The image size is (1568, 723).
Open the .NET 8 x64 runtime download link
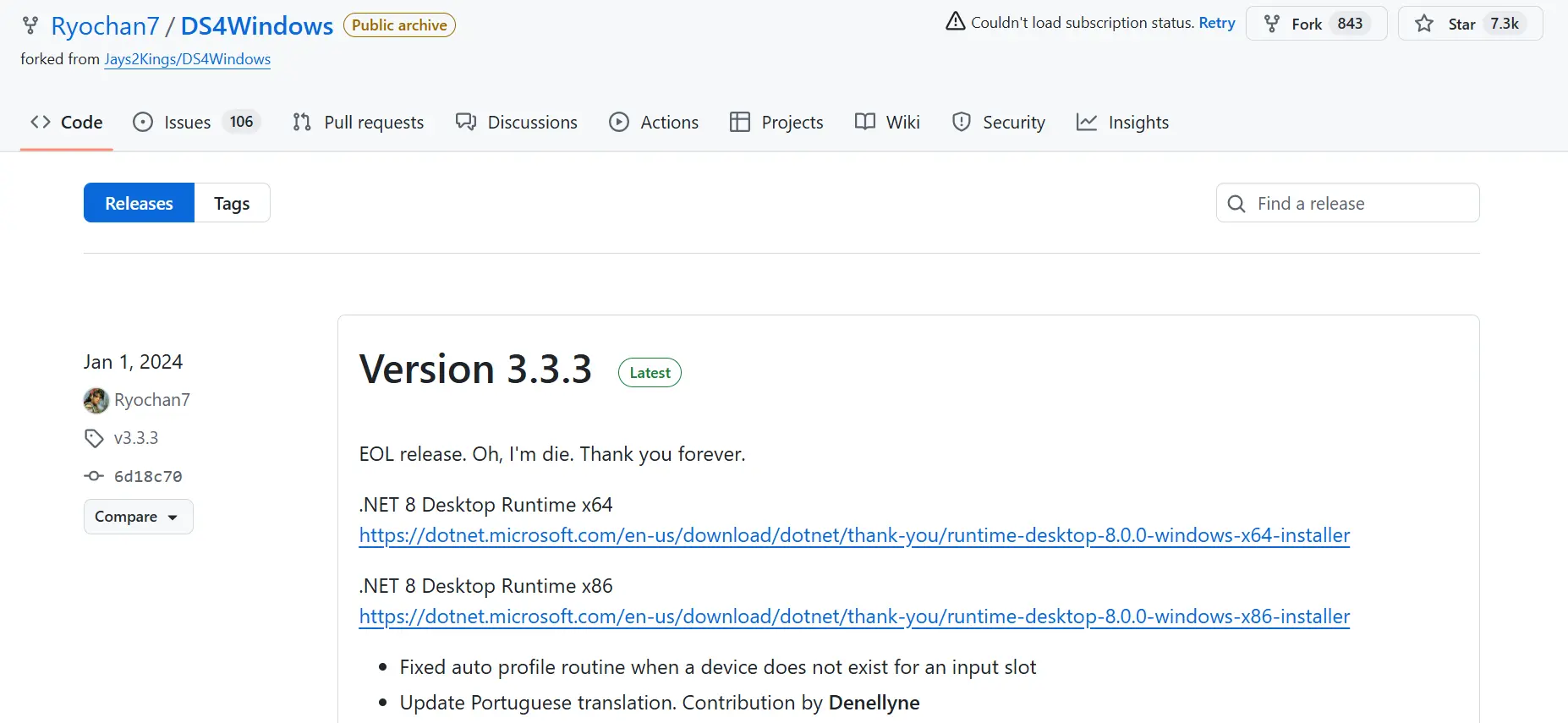pyautogui.click(x=854, y=535)
